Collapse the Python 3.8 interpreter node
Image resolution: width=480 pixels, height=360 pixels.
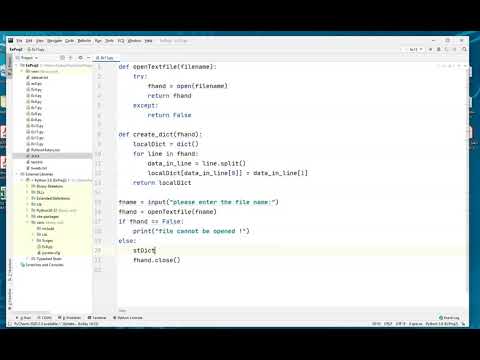coord(22,180)
